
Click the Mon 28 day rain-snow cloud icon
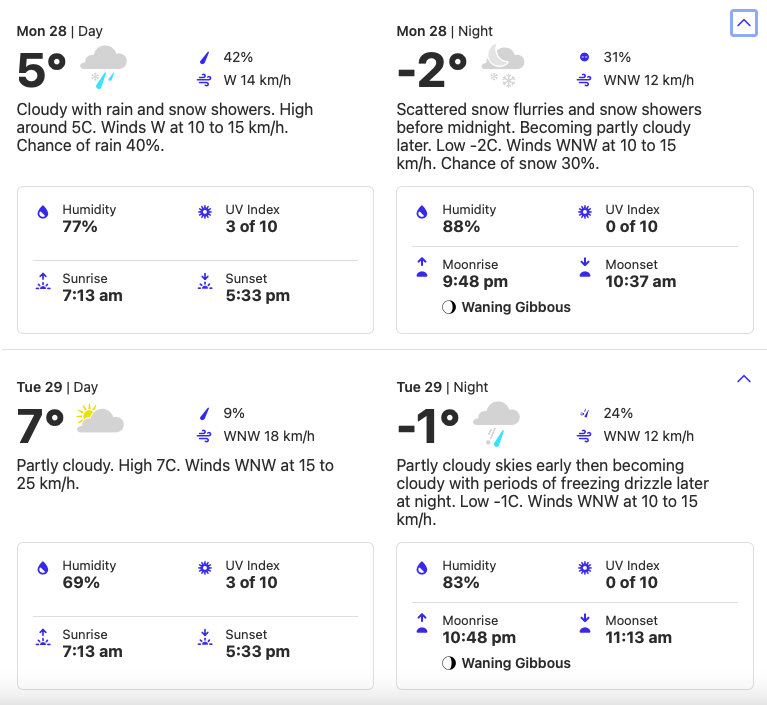point(103,66)
